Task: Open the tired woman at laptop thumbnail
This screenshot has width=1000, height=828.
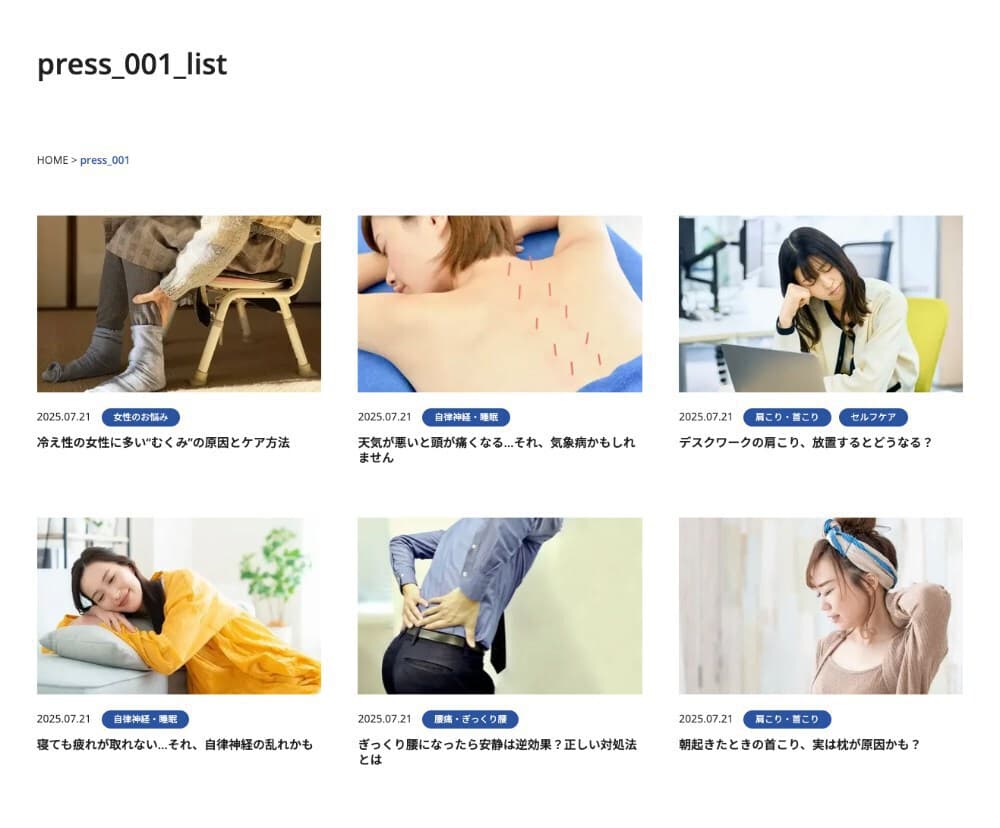Action: click(x=821, y=304)
